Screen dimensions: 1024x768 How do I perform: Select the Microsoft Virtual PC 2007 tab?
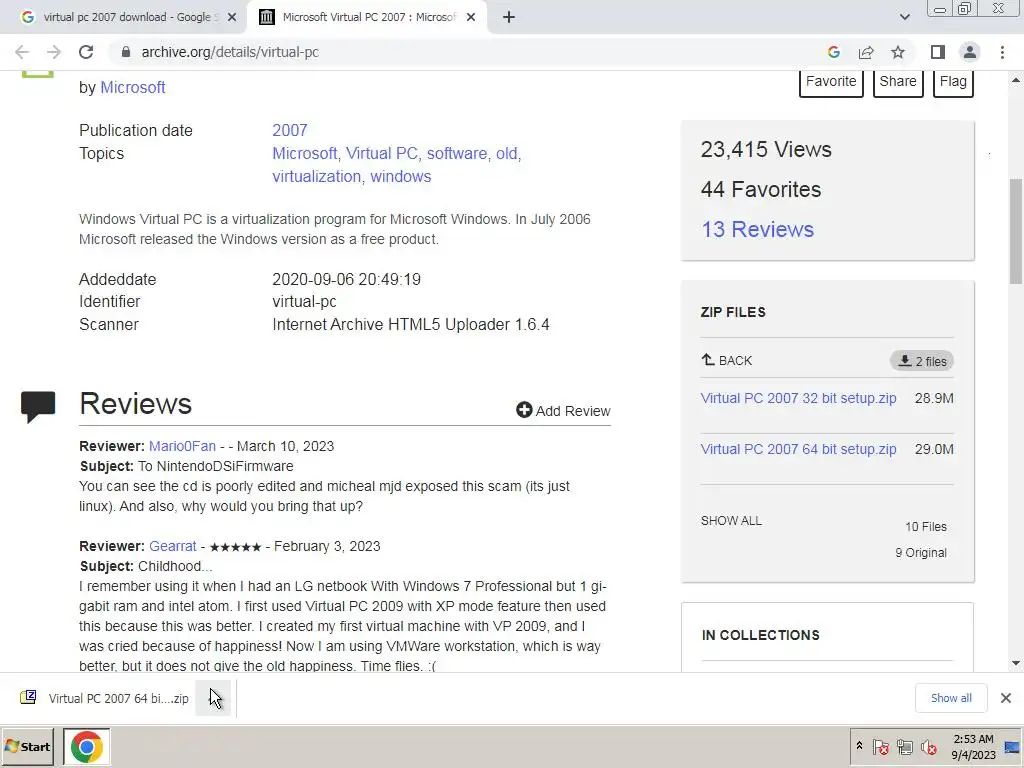coord(366,18)
